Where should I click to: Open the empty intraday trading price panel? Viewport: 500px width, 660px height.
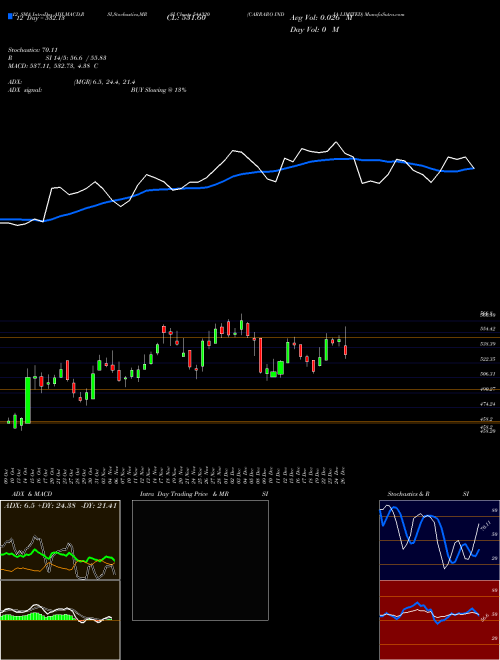pyautogui.click(x=200, y=560)
